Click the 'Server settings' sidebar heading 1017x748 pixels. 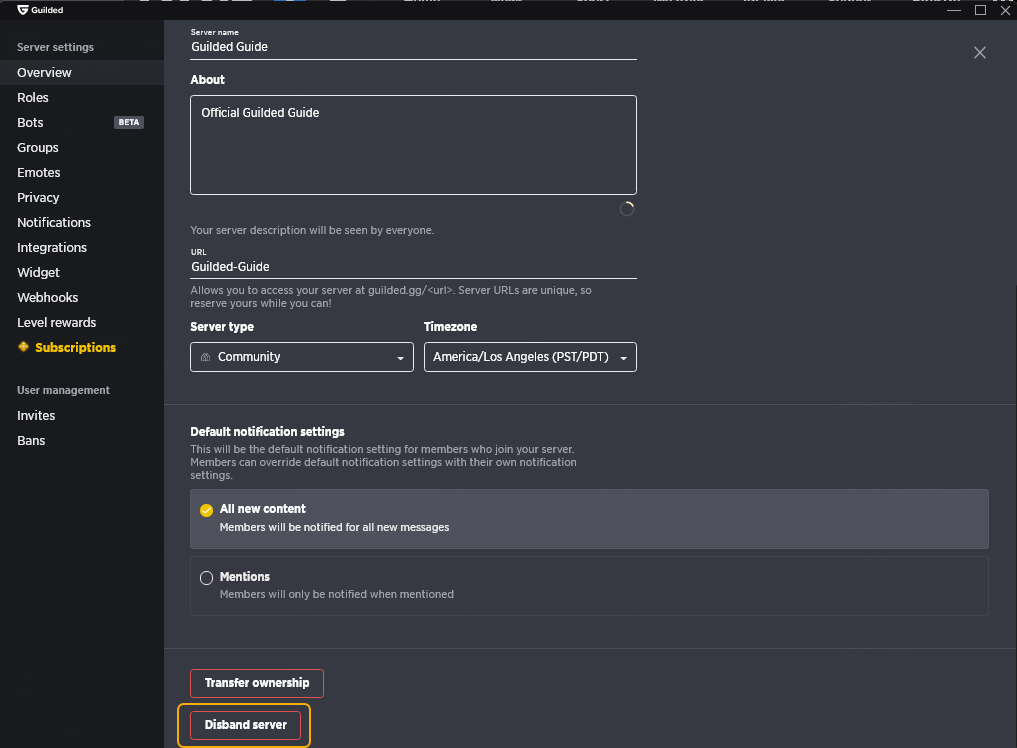(x=55, y=47)
